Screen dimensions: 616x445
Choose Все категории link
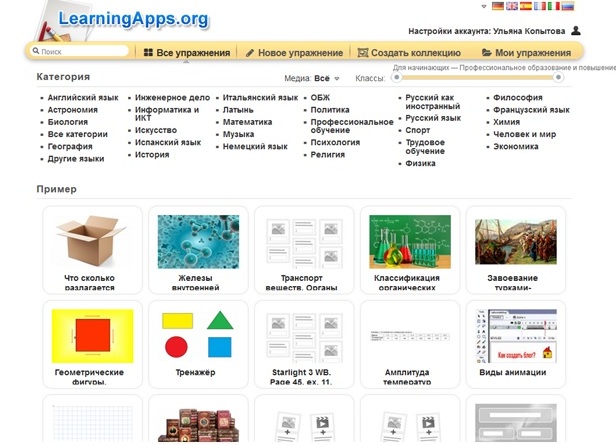(x=77, y=134)
